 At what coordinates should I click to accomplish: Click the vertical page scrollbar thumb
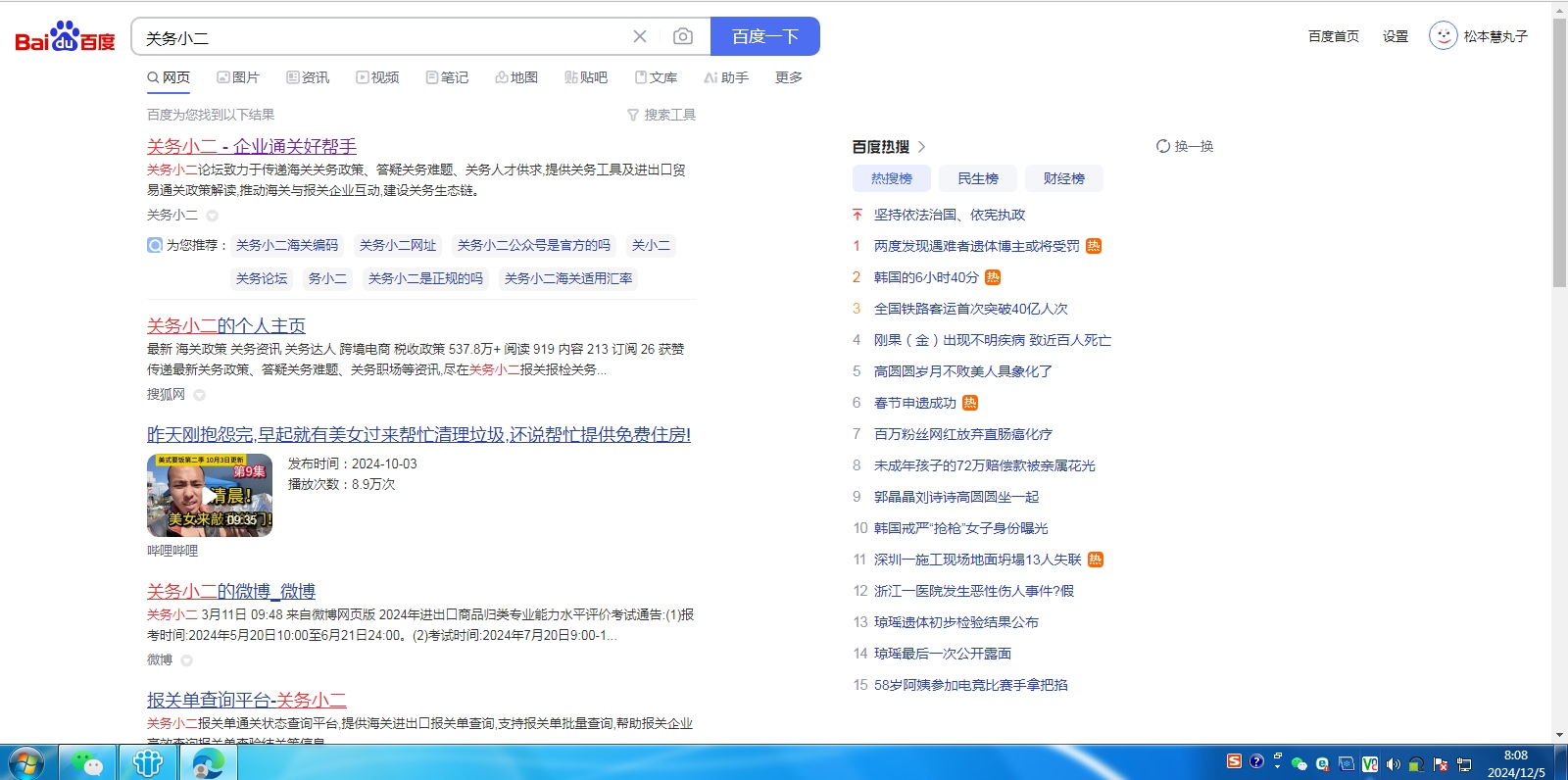click(x=1559, y=152)
